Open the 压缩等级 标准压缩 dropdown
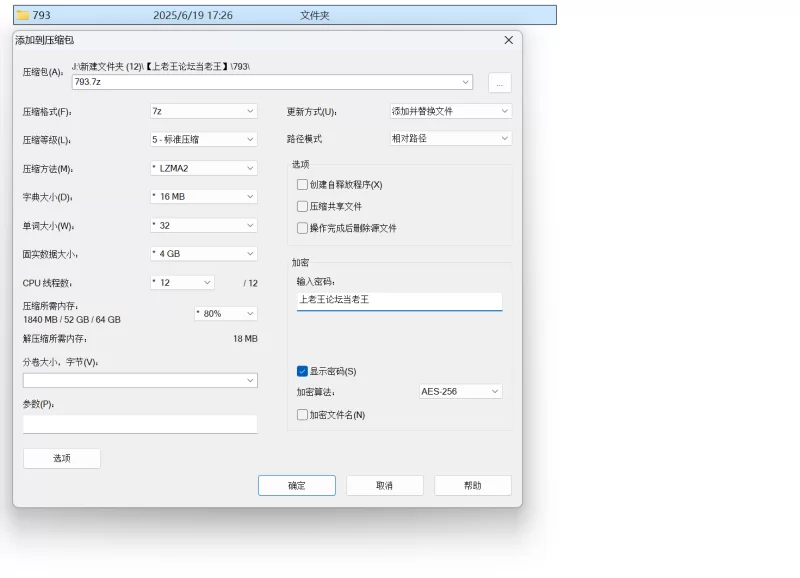The width and height of the screenshot is (800, 578). 204,139
